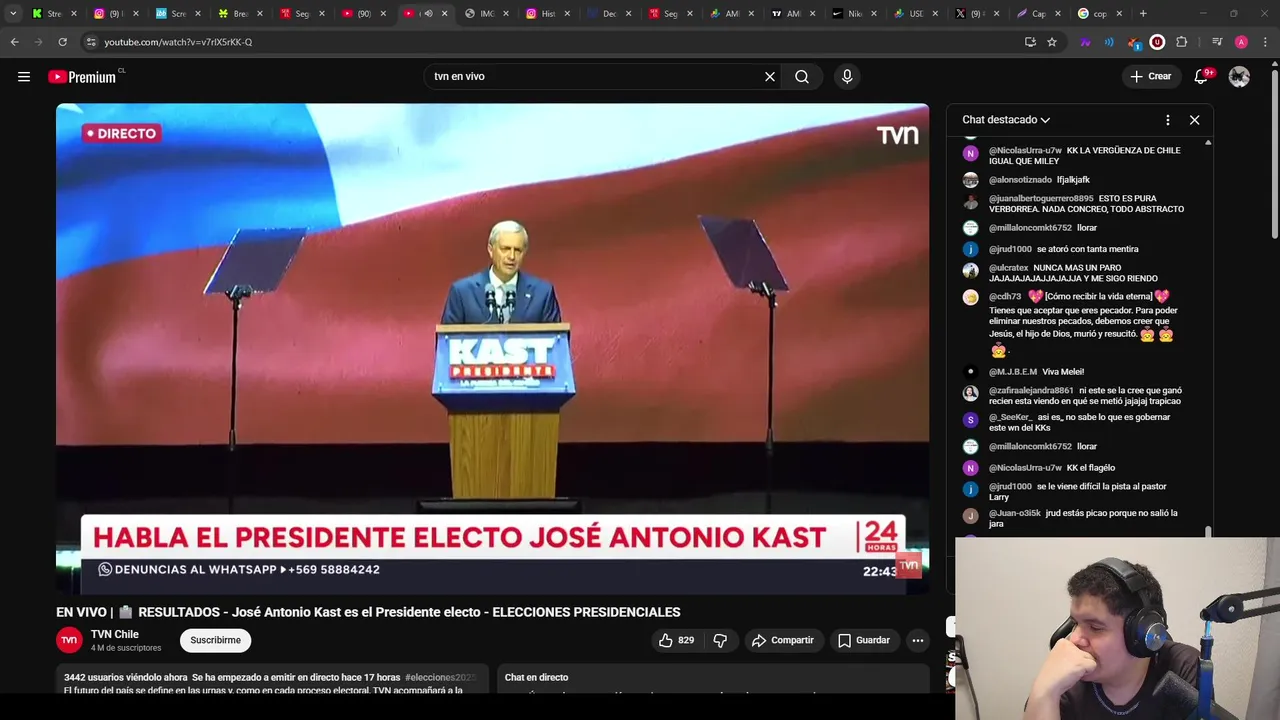
Task: Mute the playing tab via speaker icon
Action: [x=428, y=14]
